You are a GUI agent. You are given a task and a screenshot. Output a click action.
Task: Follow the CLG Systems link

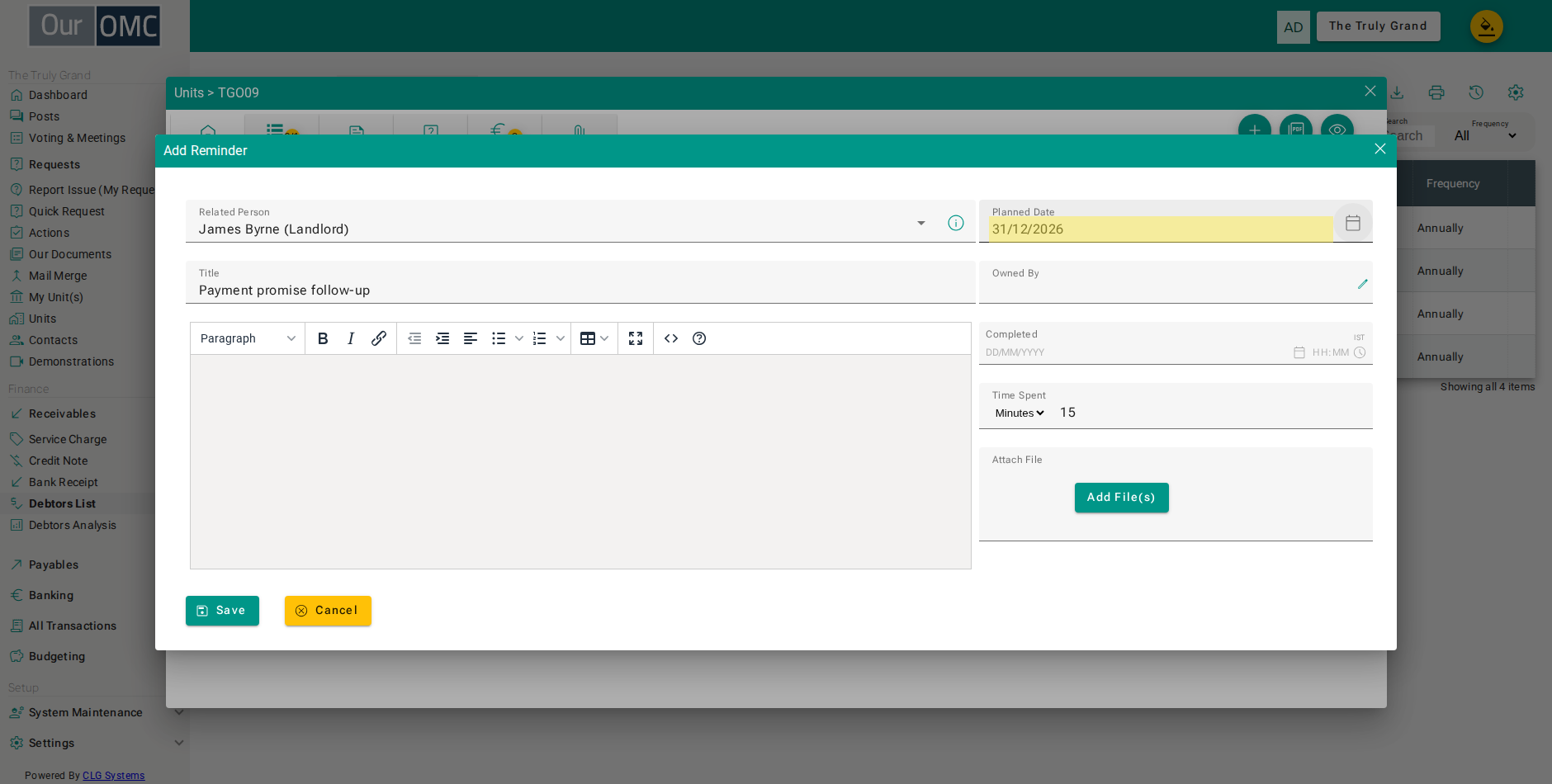coord(113,776)
